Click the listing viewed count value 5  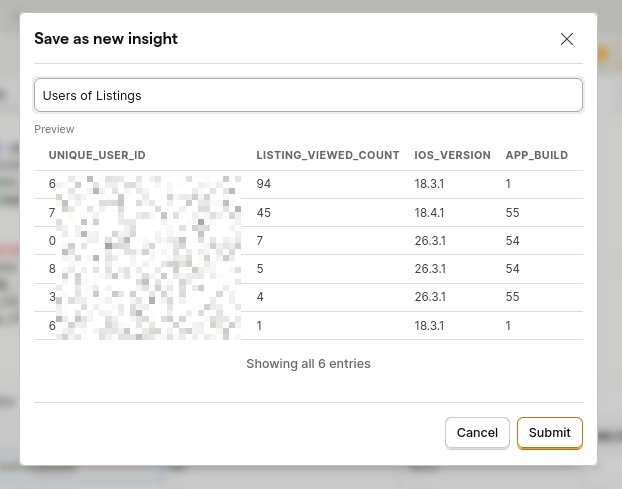[x=260, y=269]
